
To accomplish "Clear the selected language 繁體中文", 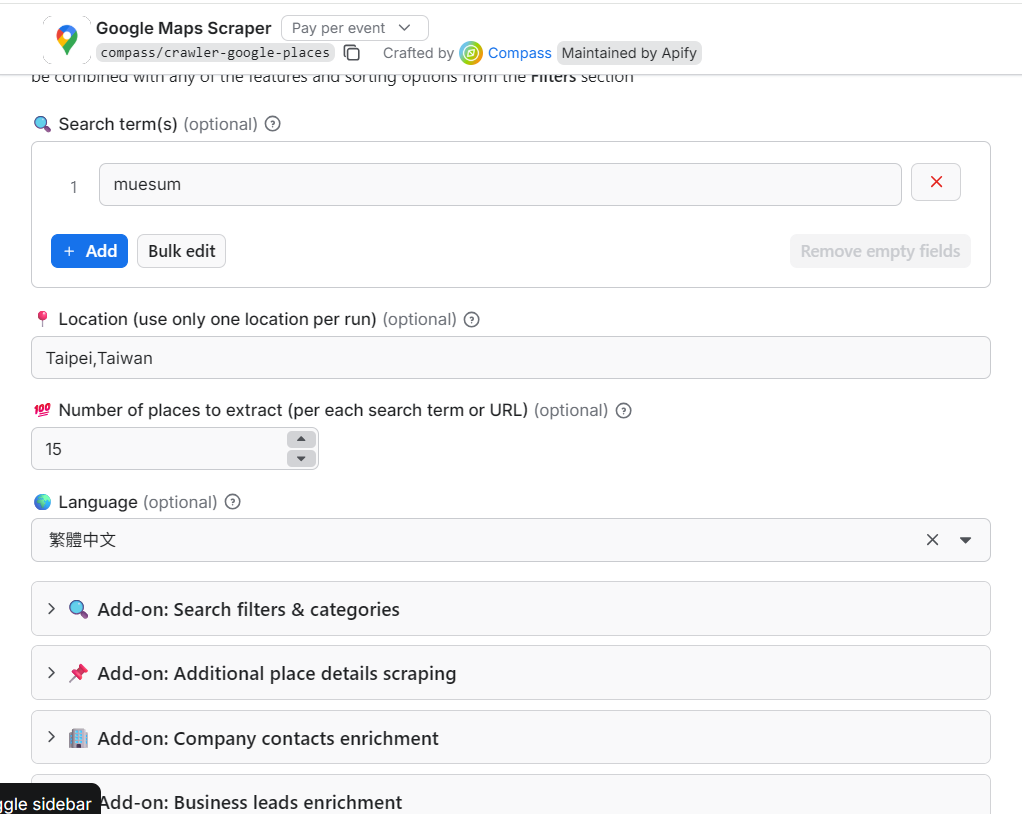I will (x=932, y=540).
